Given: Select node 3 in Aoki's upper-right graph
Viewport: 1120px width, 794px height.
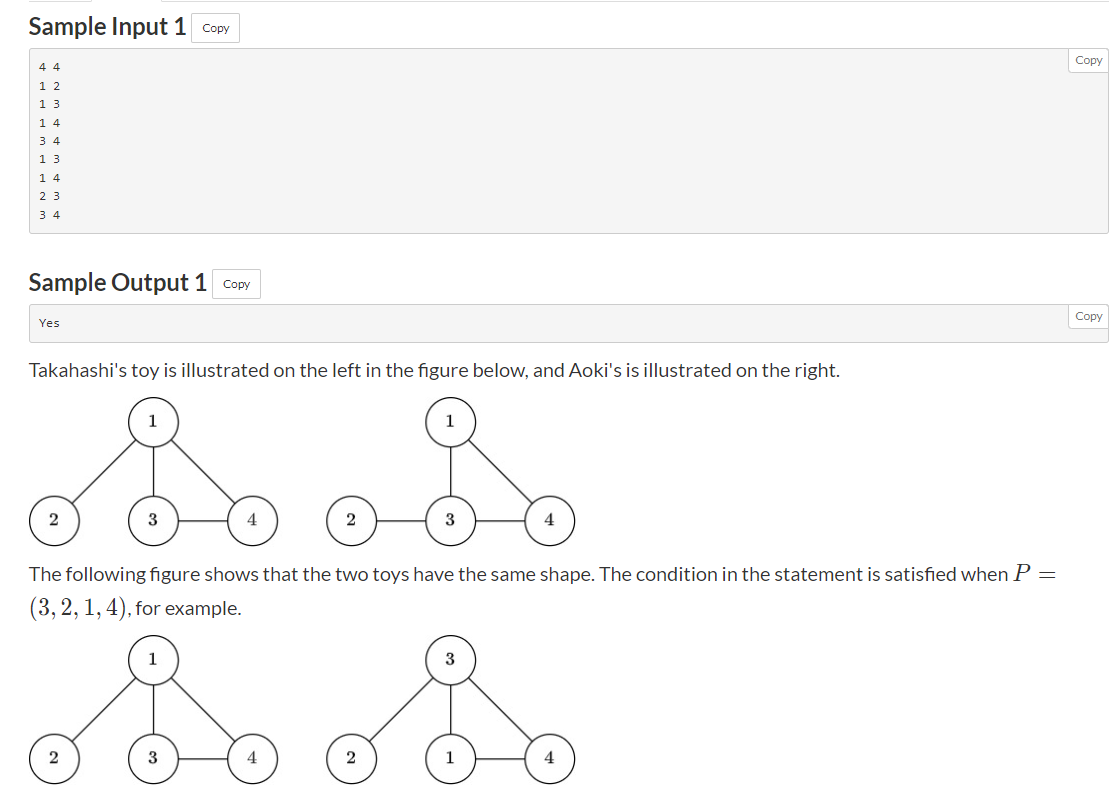Looking at the screenshot, I should 450,520.
